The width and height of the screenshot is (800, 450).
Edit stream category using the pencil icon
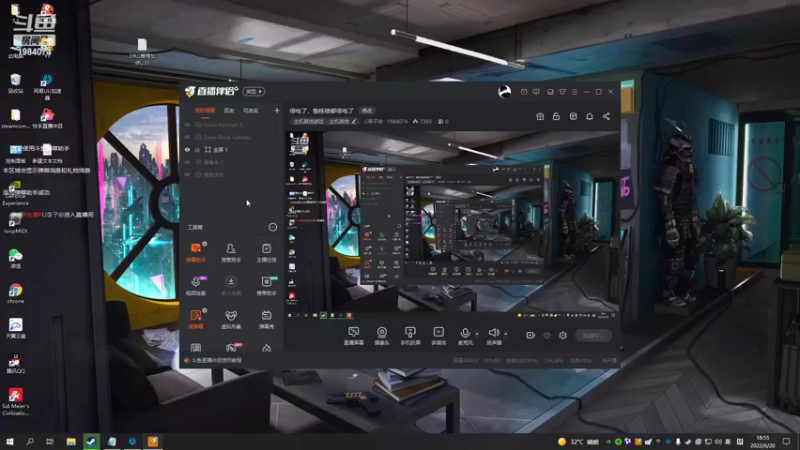click(x=354, y=121)
